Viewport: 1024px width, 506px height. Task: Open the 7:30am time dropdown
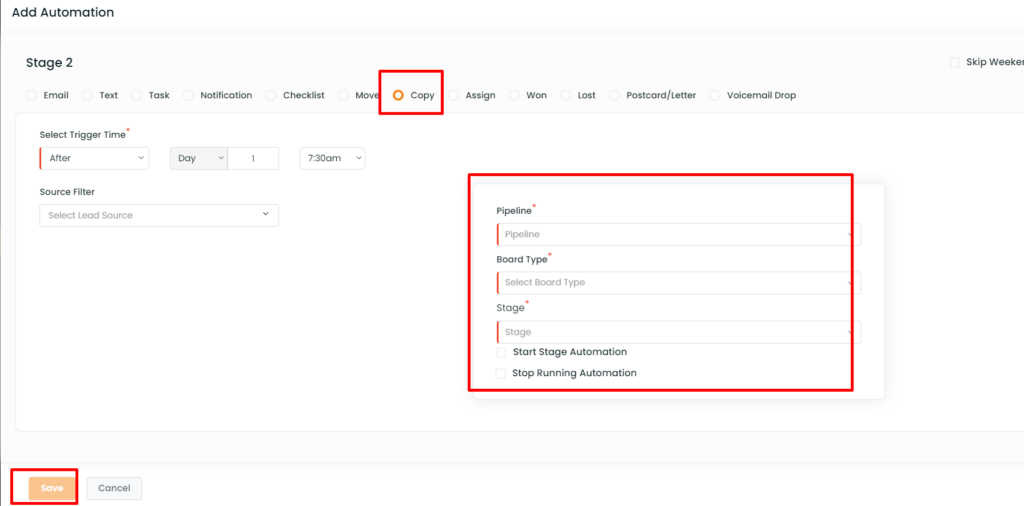click(332, 158)
